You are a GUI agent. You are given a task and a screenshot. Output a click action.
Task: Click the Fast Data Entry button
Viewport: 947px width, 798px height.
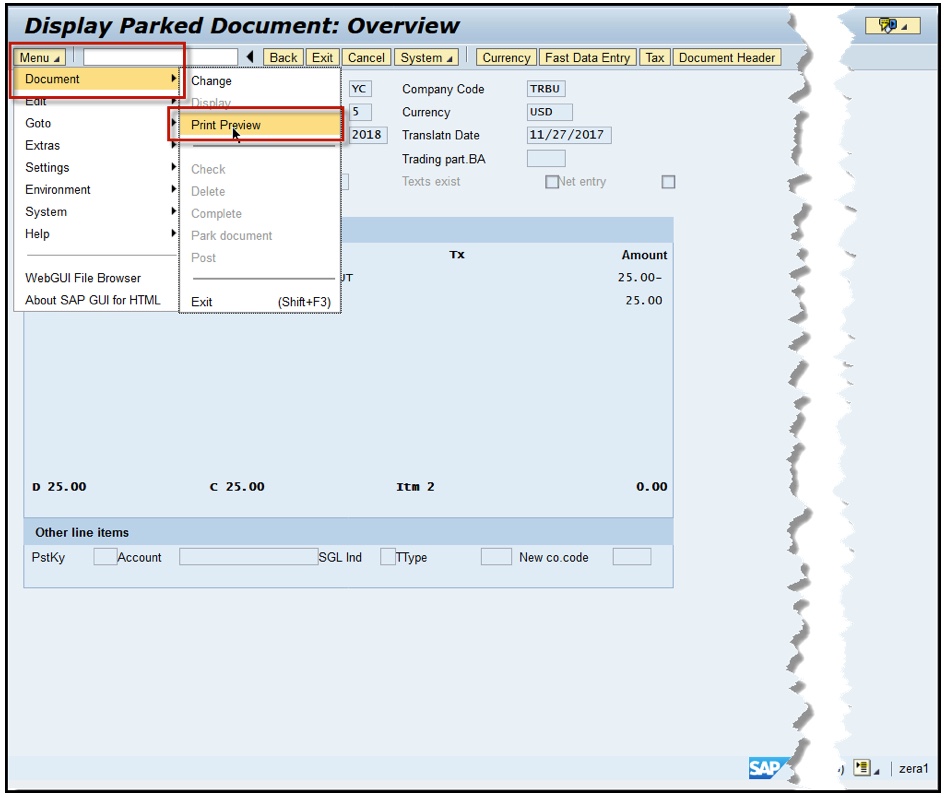[x=585, y=57]
